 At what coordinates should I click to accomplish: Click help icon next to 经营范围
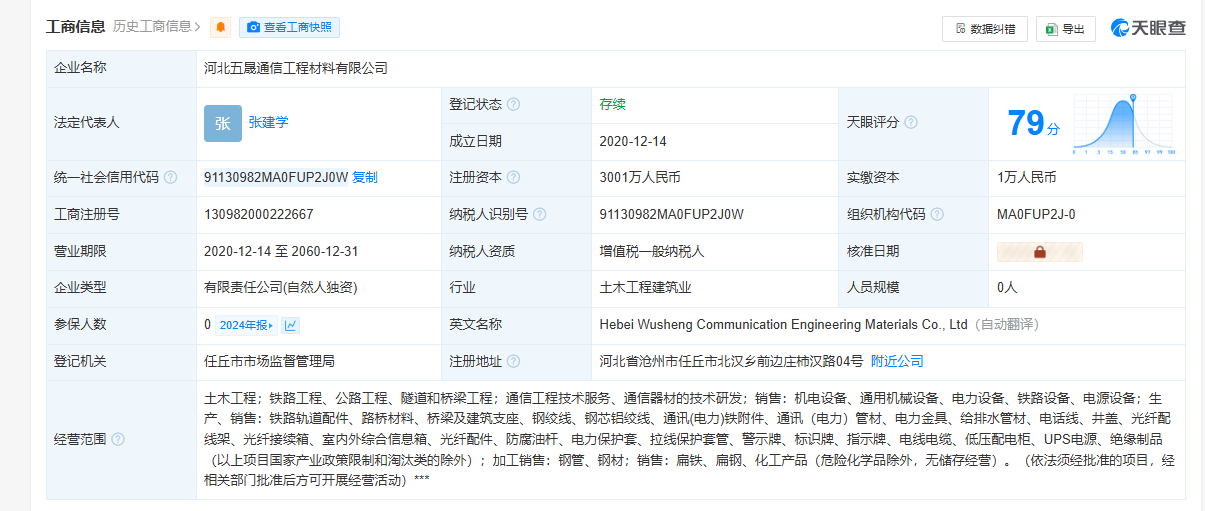[x=118, y=440]
